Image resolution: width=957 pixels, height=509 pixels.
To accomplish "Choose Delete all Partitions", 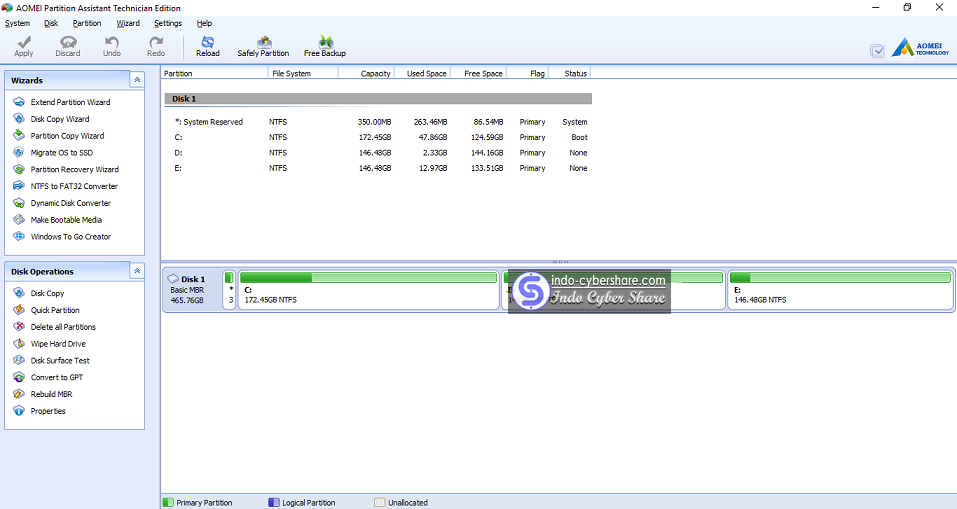I will pyautogui.click(x=63, y=327).
